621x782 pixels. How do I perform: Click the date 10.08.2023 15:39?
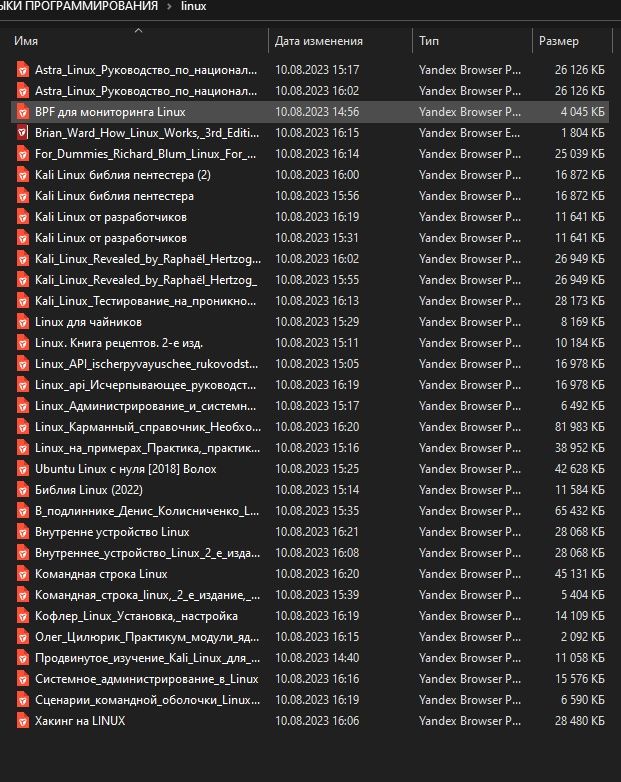317,594
